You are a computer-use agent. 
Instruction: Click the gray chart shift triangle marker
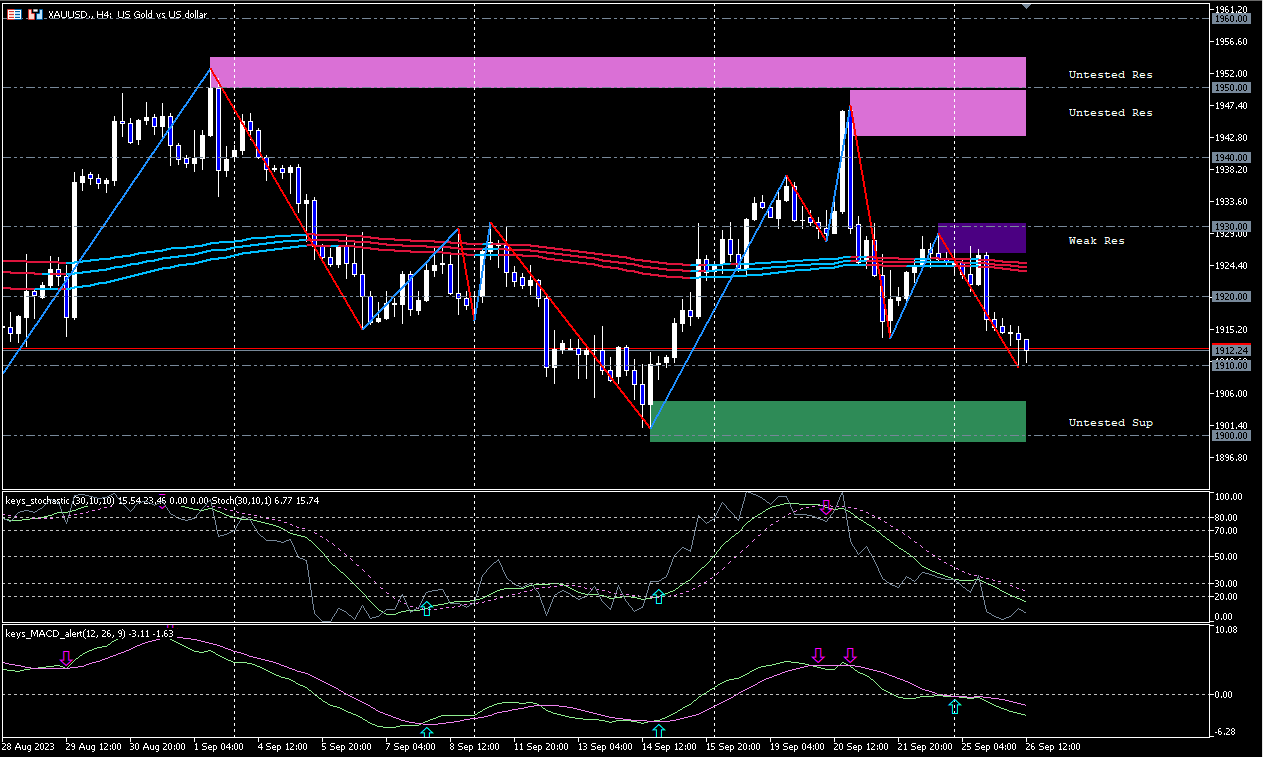pyautogui.click(x=1025, y=6)
